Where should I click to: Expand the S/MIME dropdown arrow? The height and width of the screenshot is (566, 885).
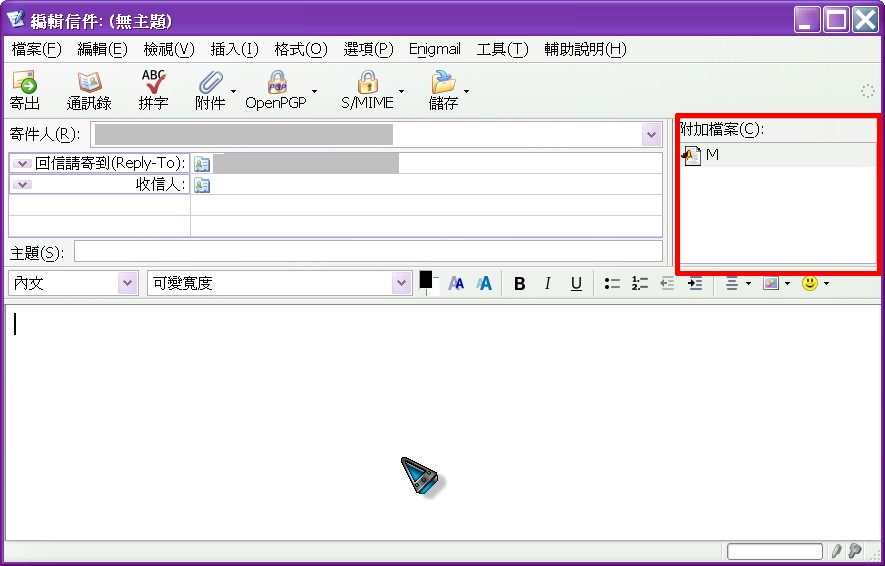tap(401, 91)
